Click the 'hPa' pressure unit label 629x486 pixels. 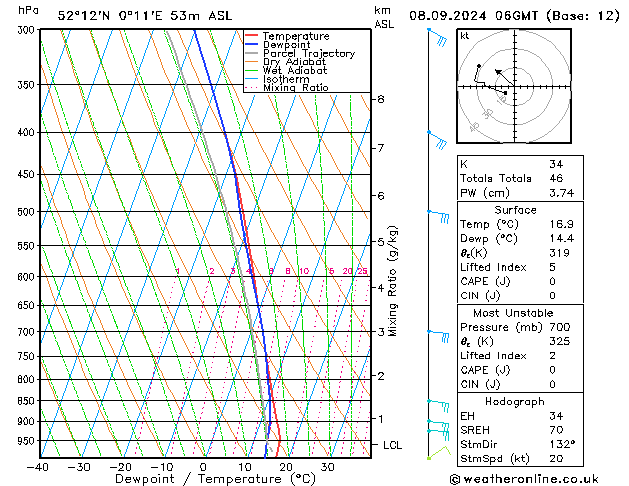coord(28,10)
